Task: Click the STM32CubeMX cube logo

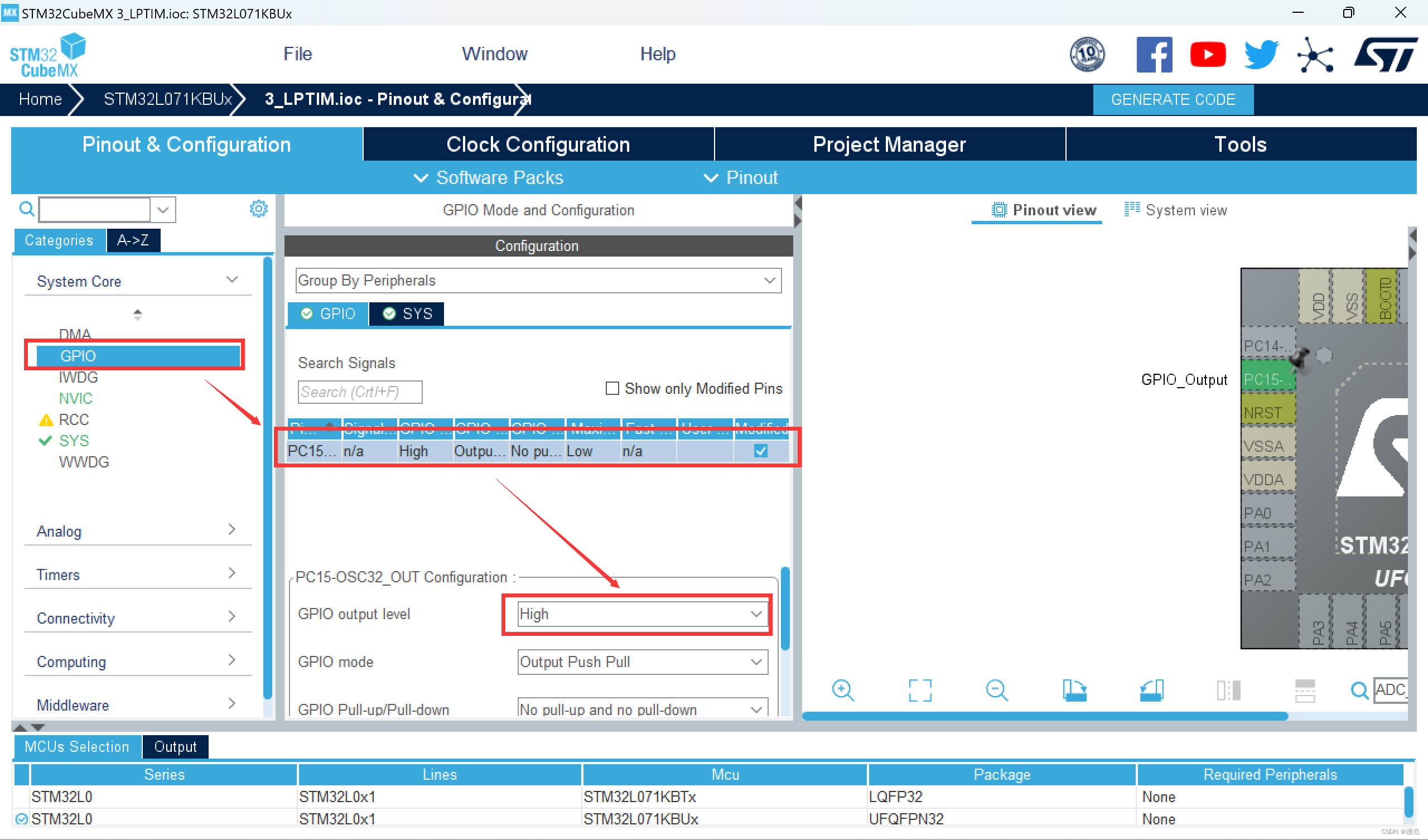Action: pos(47,55)
